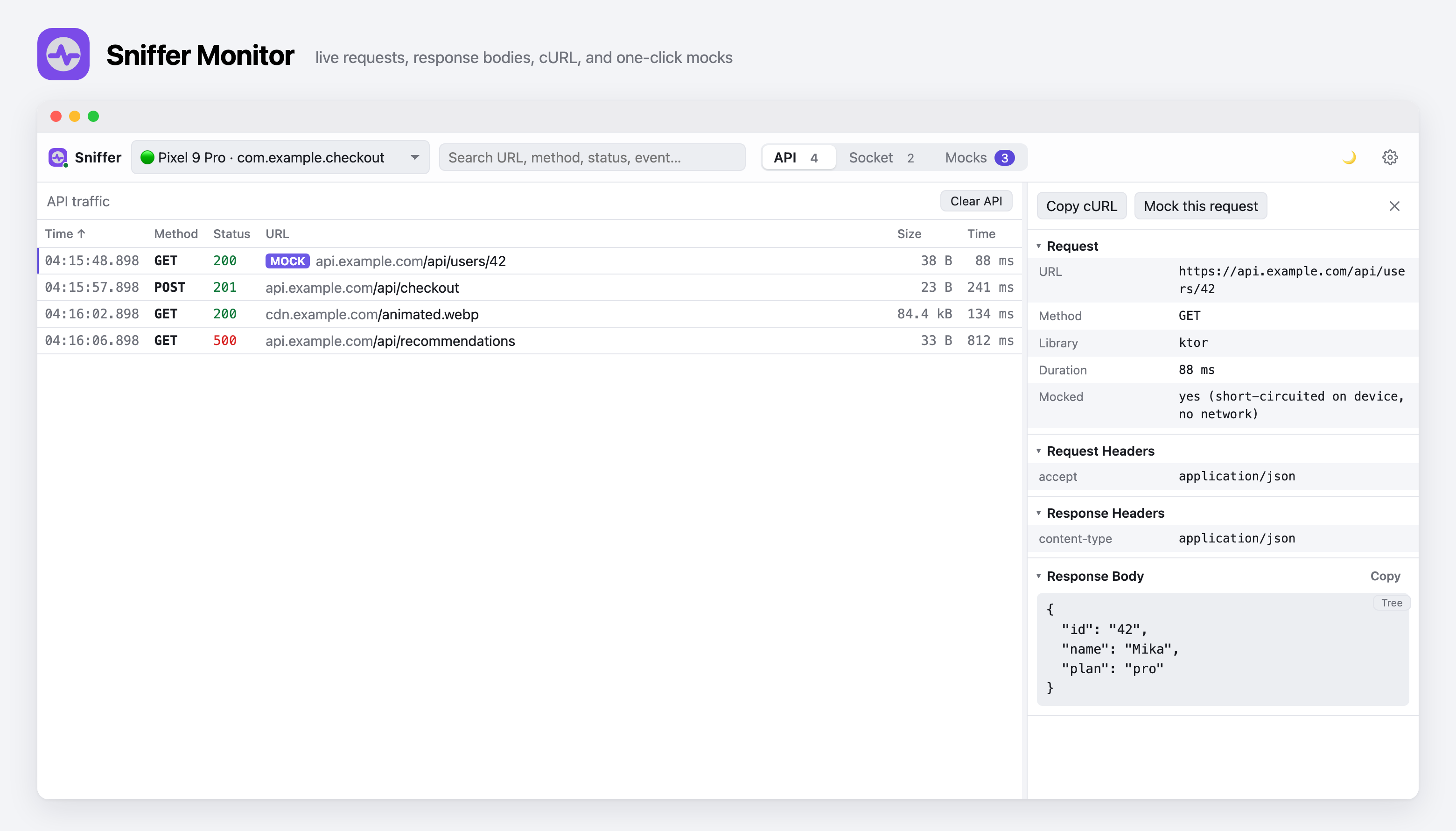1456x831 pixels.
Task: Click the green device connection status dot
Action: 147,157
